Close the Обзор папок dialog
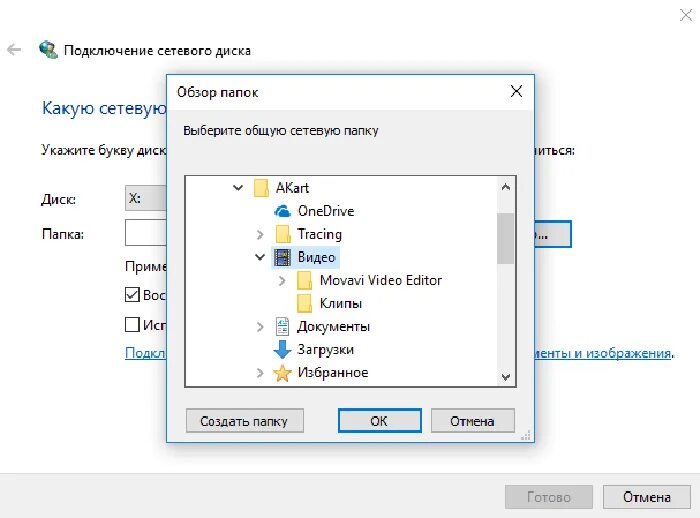The height and width of the screenshot is (518, 700). [x=517, y=92]
